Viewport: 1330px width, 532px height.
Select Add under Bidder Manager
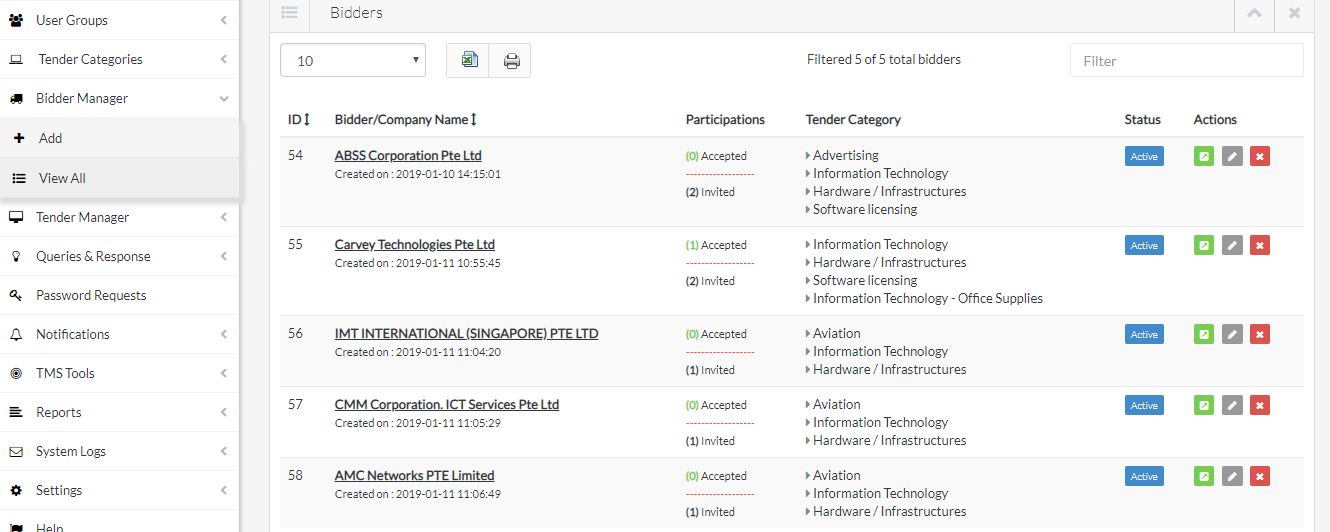51,138
